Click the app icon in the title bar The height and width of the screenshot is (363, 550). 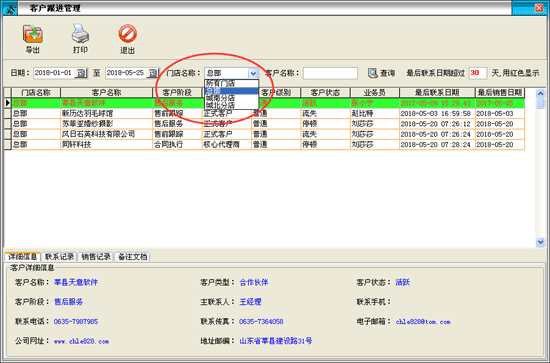click(x=9, y=8)
